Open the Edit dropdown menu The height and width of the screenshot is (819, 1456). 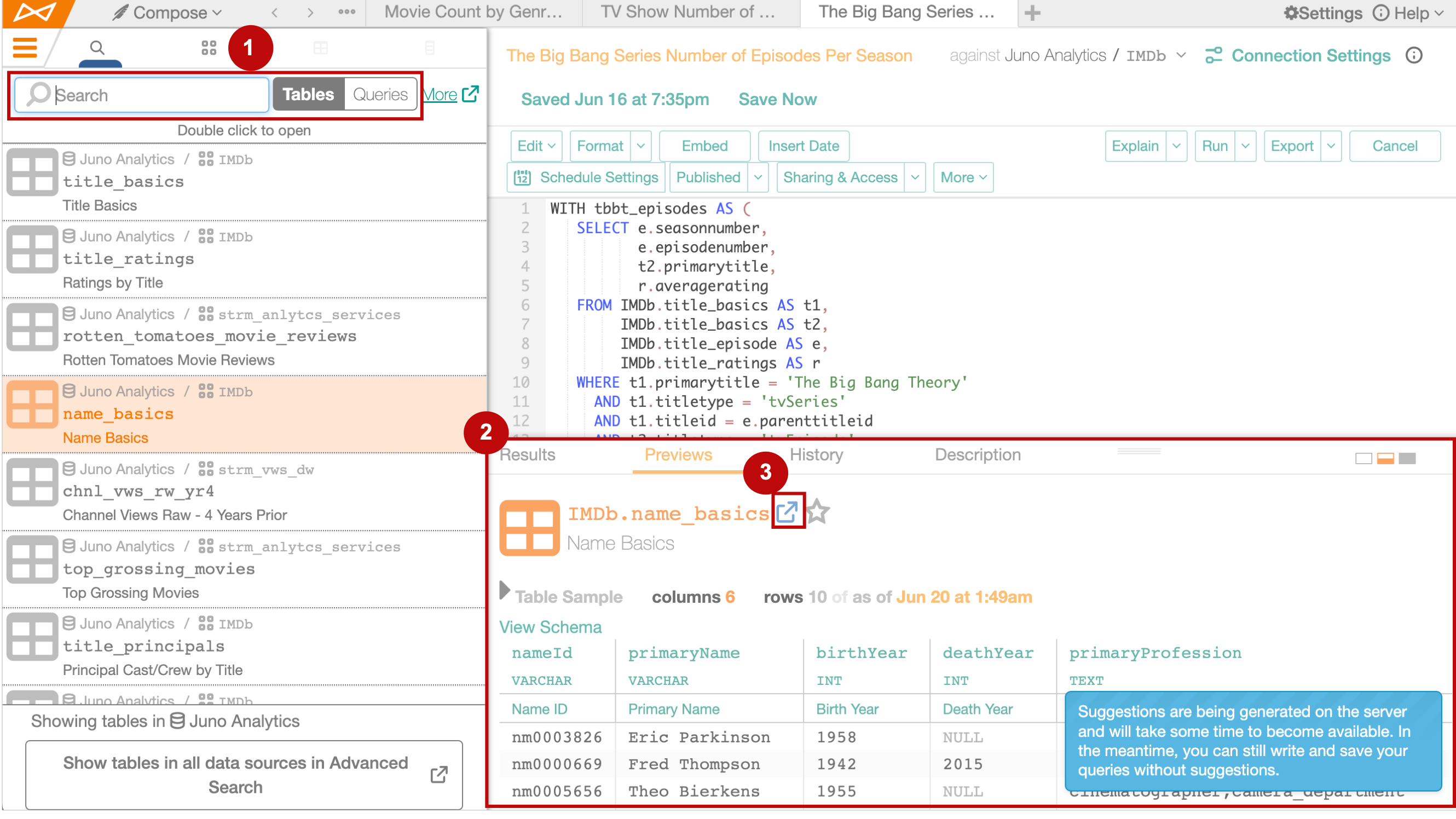coord(535,146)
